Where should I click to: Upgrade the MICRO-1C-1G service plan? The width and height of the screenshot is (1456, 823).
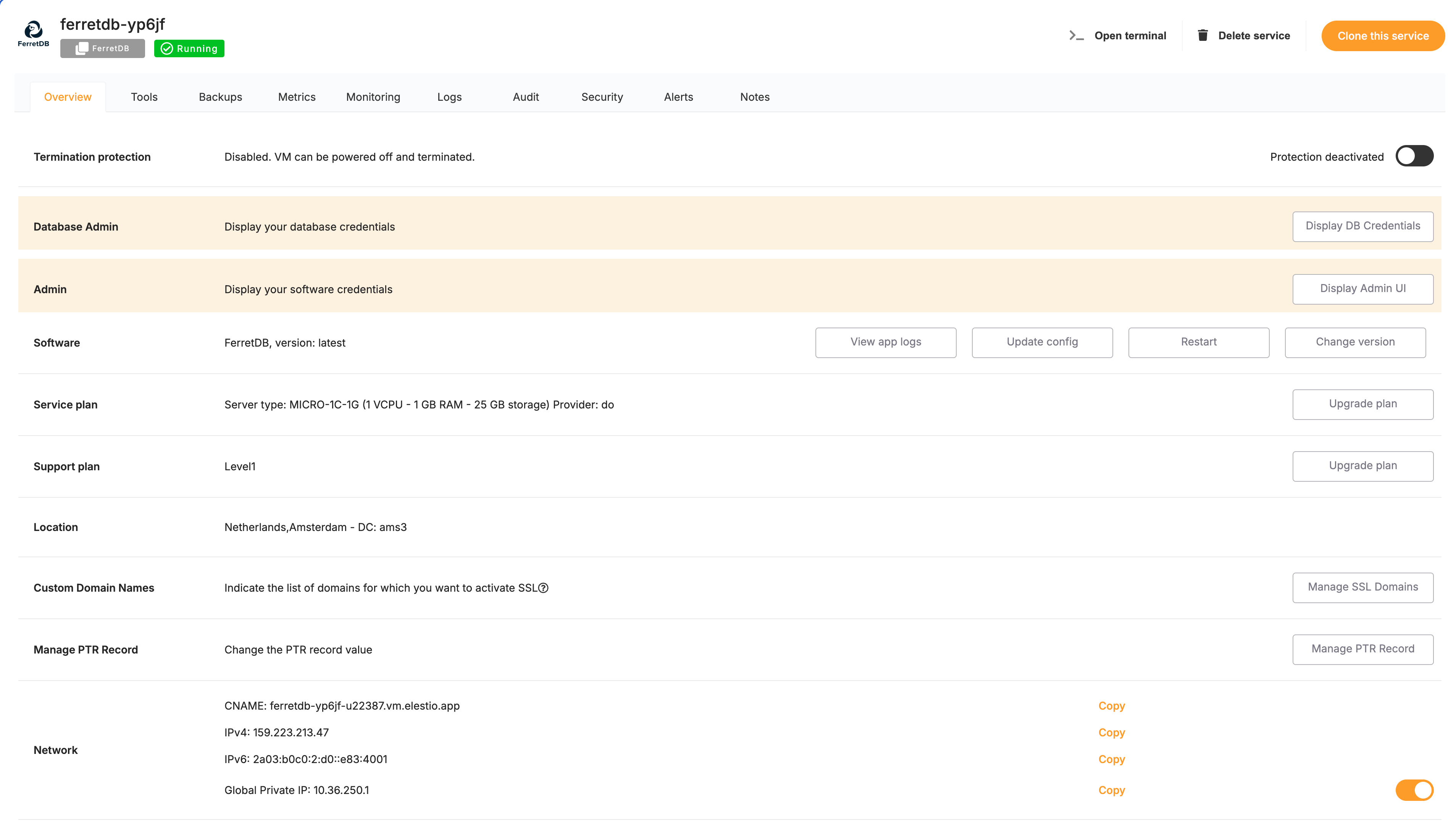[1363, 403]
